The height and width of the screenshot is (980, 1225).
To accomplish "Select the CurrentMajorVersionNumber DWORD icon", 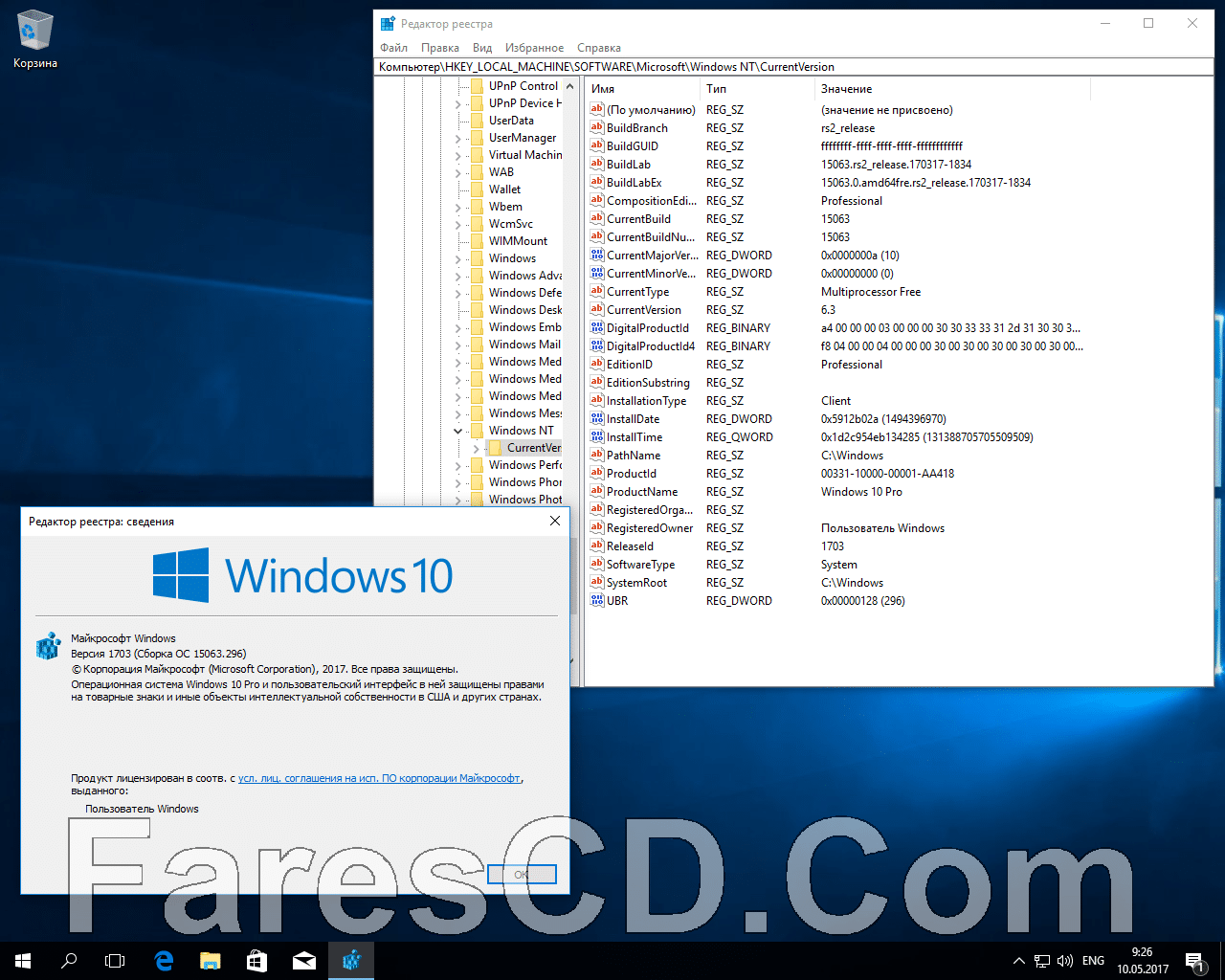I will [597, 255].
